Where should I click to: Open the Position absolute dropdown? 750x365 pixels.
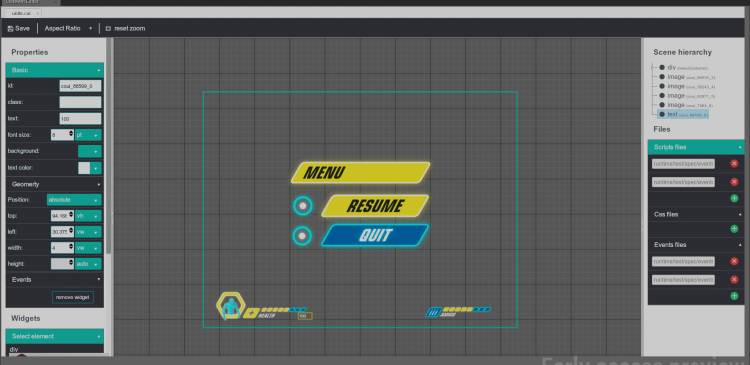tap(74, 200)
